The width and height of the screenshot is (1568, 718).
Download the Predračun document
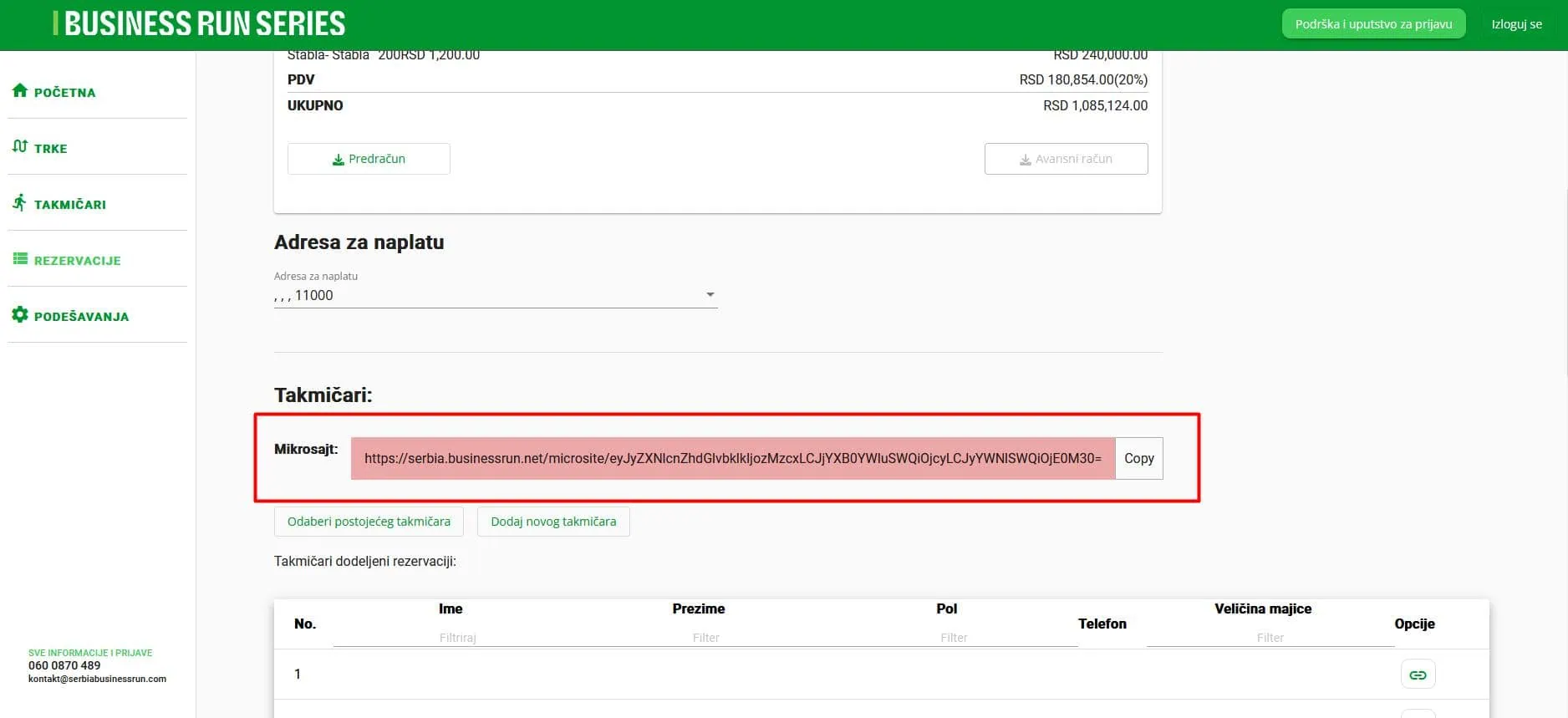coord(369,159)
